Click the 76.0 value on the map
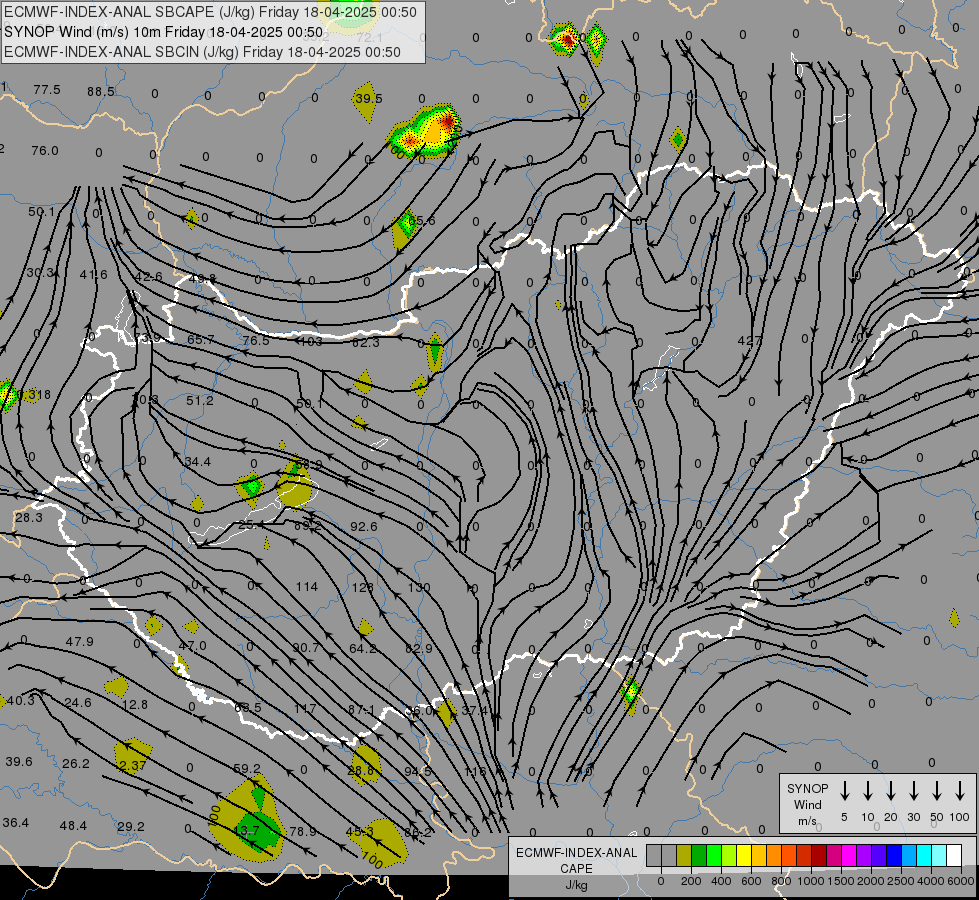 (x=45, y=151)
